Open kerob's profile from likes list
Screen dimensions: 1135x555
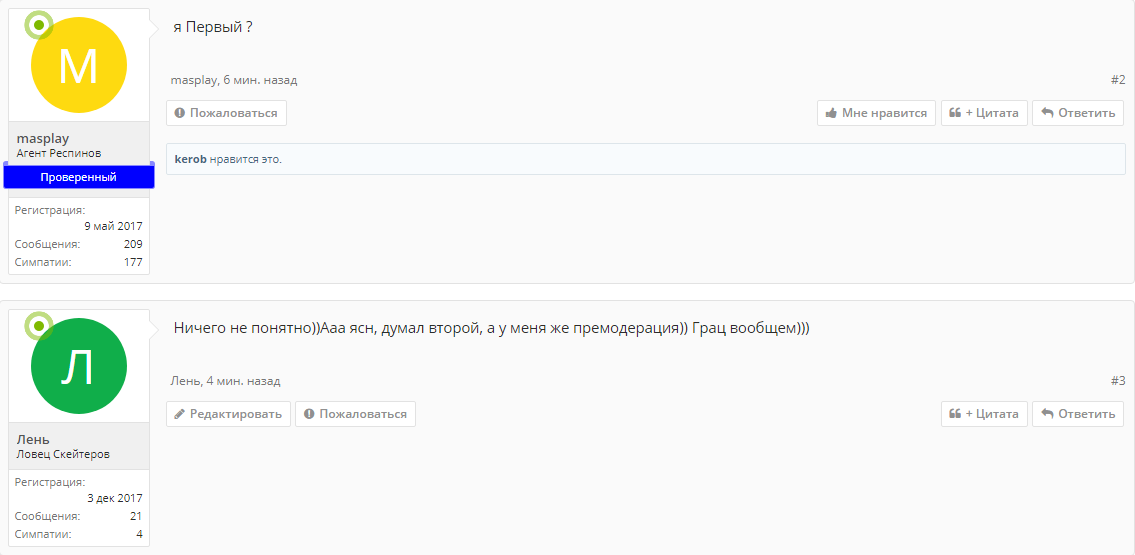click(190, 159)
